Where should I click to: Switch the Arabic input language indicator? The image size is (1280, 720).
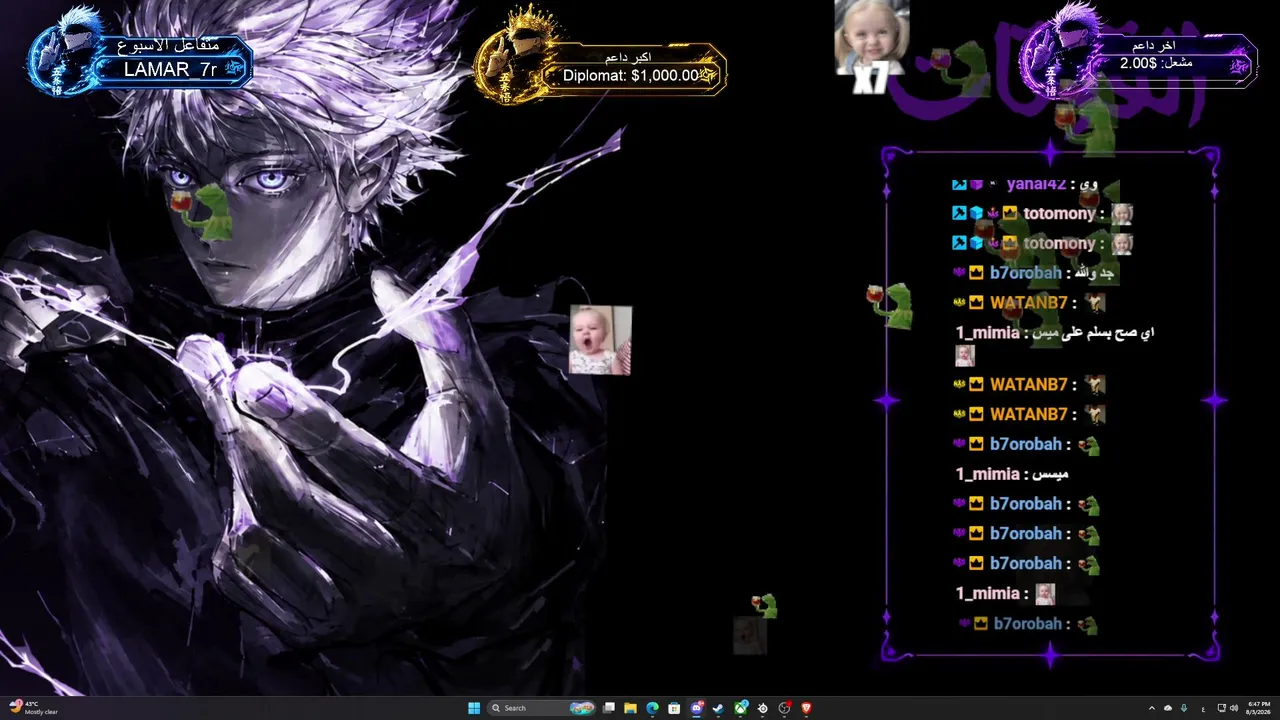pos(1201,708)
